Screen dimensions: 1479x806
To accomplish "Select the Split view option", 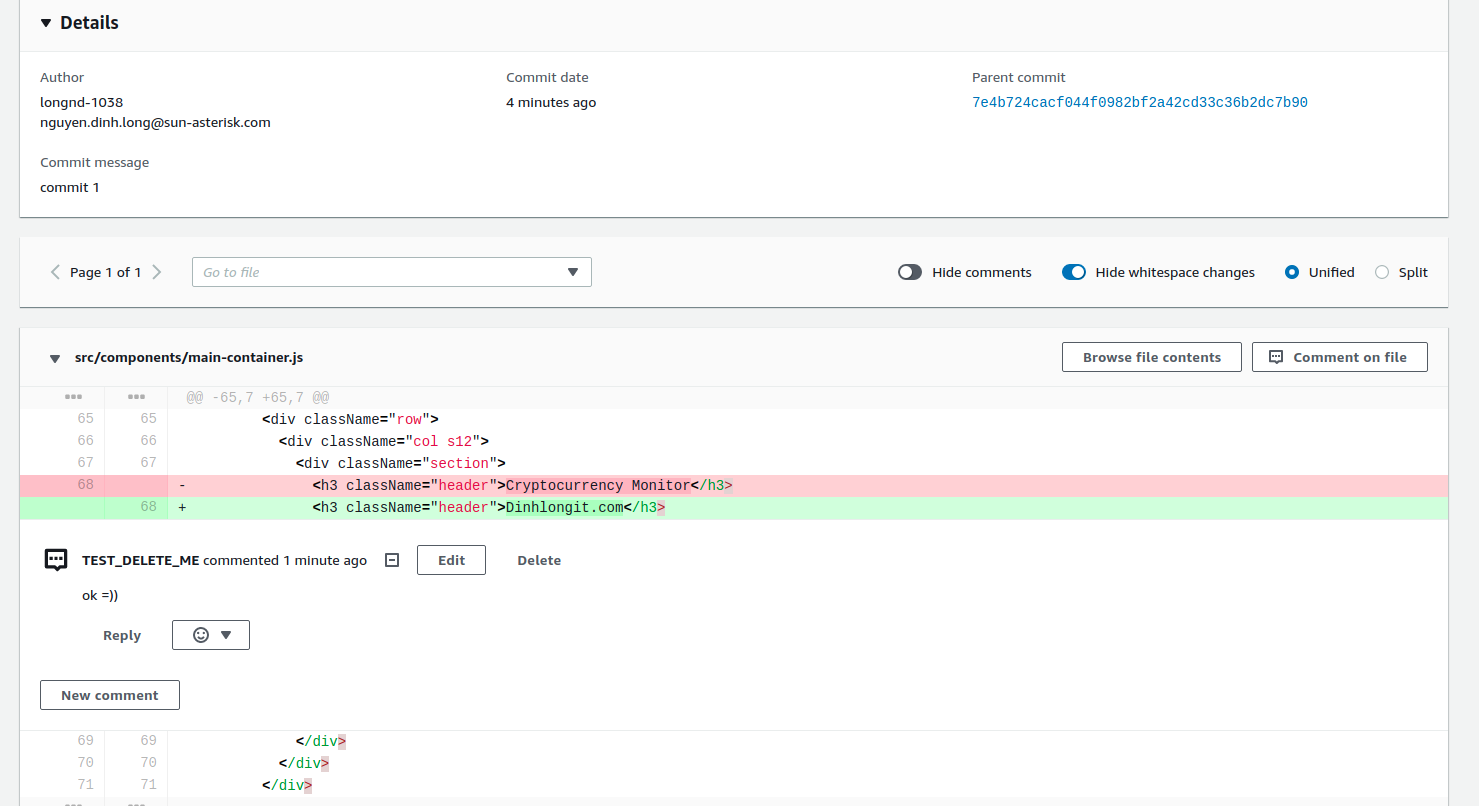I will click(x=1382, y=272).
